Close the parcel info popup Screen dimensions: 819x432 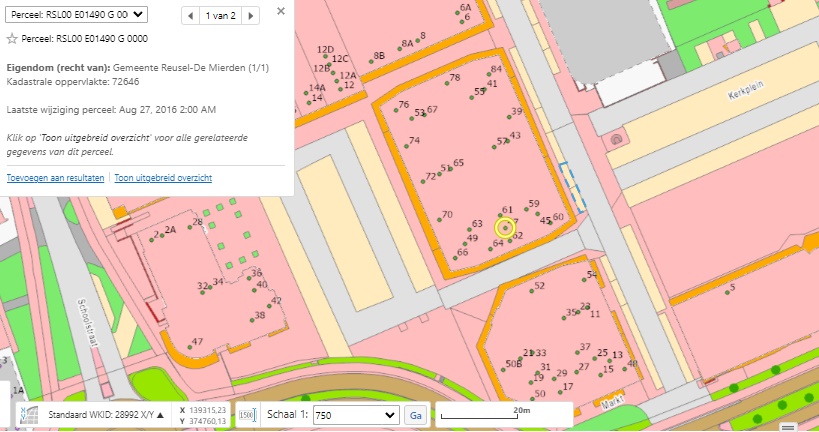point(280,11)
